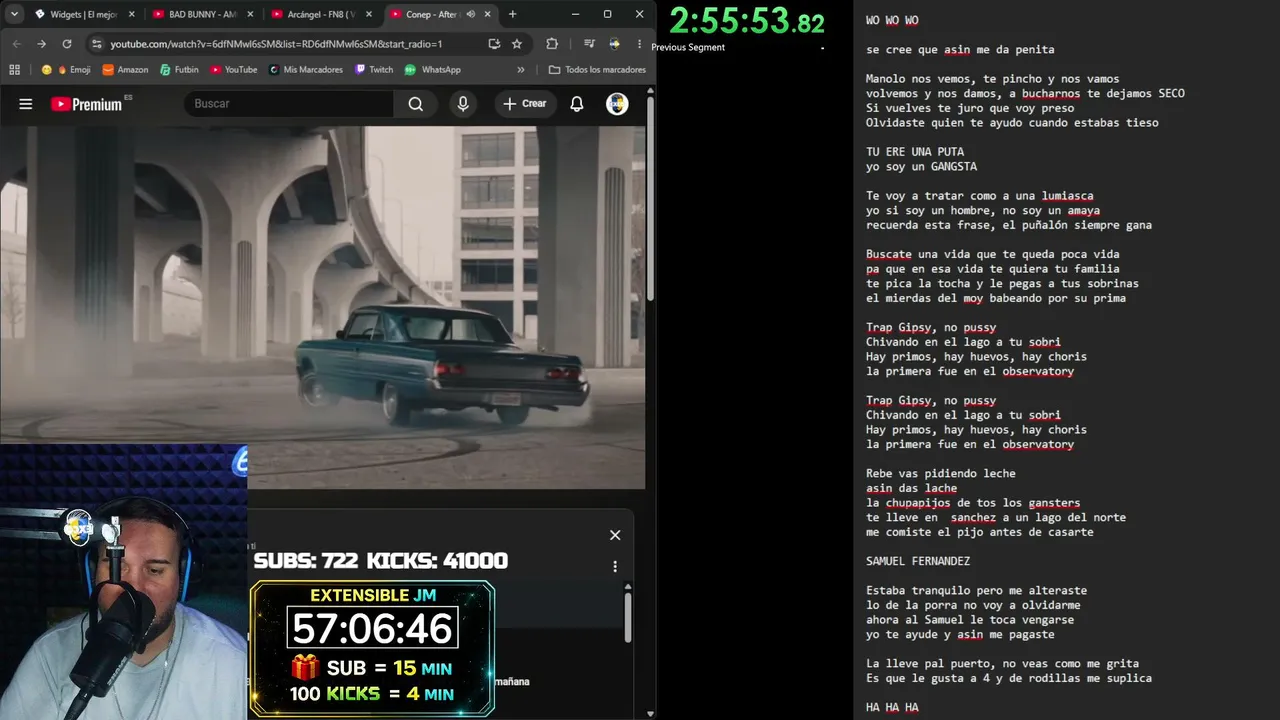Close the Conep tab
1280x720 pixels.
tap(488, 14)
